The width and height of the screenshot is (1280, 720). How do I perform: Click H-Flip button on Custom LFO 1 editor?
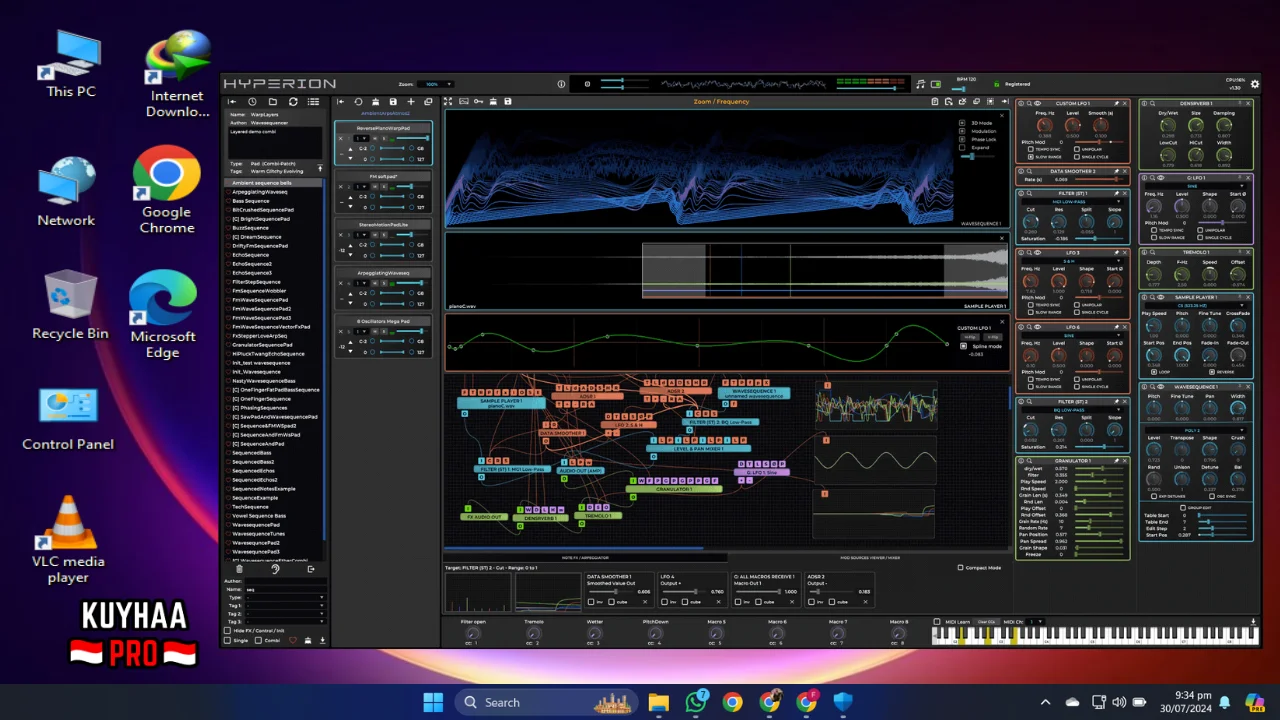pyautogui.click(x=970, y=337)
